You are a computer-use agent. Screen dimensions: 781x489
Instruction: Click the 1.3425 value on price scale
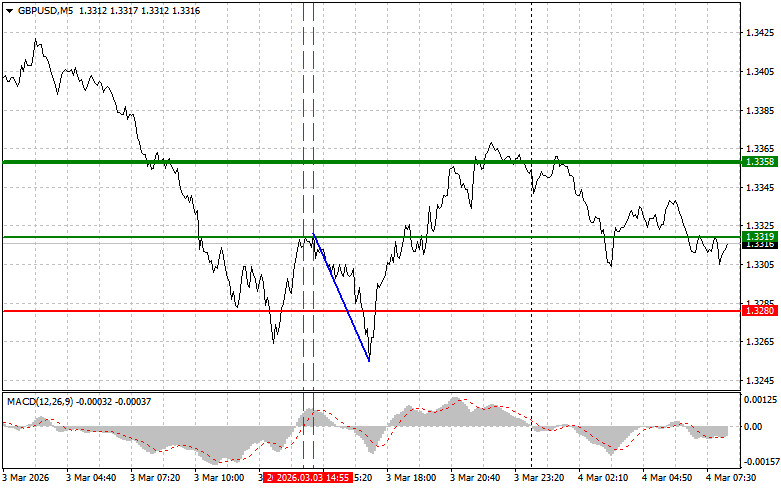click(x=755, y=33)
